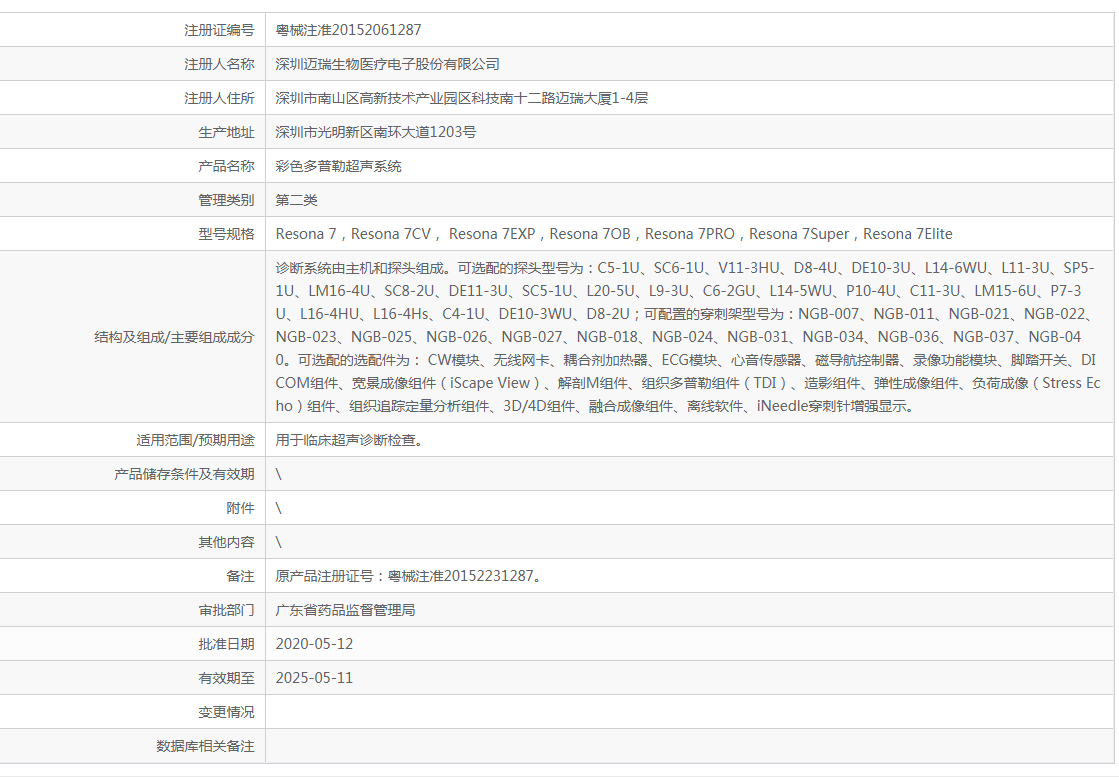
Task: Click the 数据库相关备注 label
Action: (205, 746)
